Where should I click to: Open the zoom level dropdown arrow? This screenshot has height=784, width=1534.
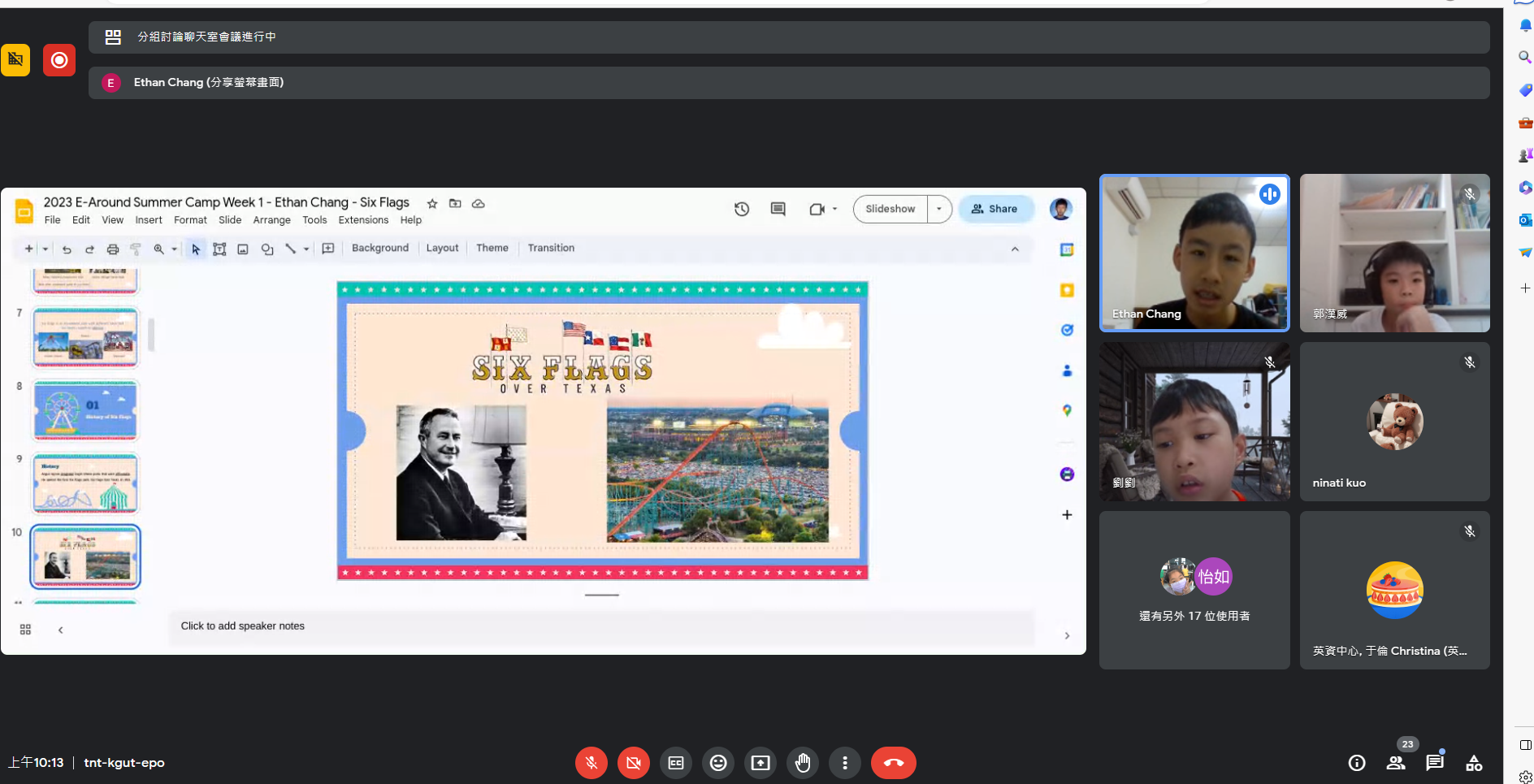click(x=174, y=249)
